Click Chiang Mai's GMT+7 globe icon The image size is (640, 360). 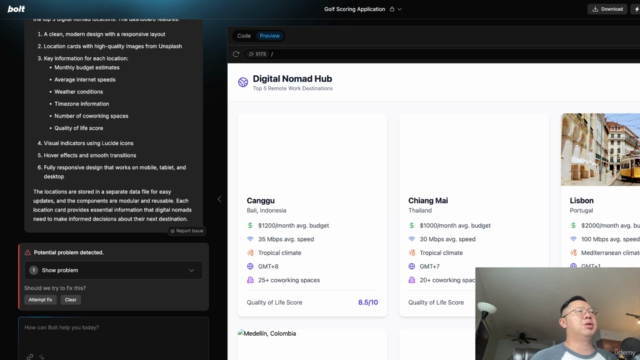(x=411, y=267)
